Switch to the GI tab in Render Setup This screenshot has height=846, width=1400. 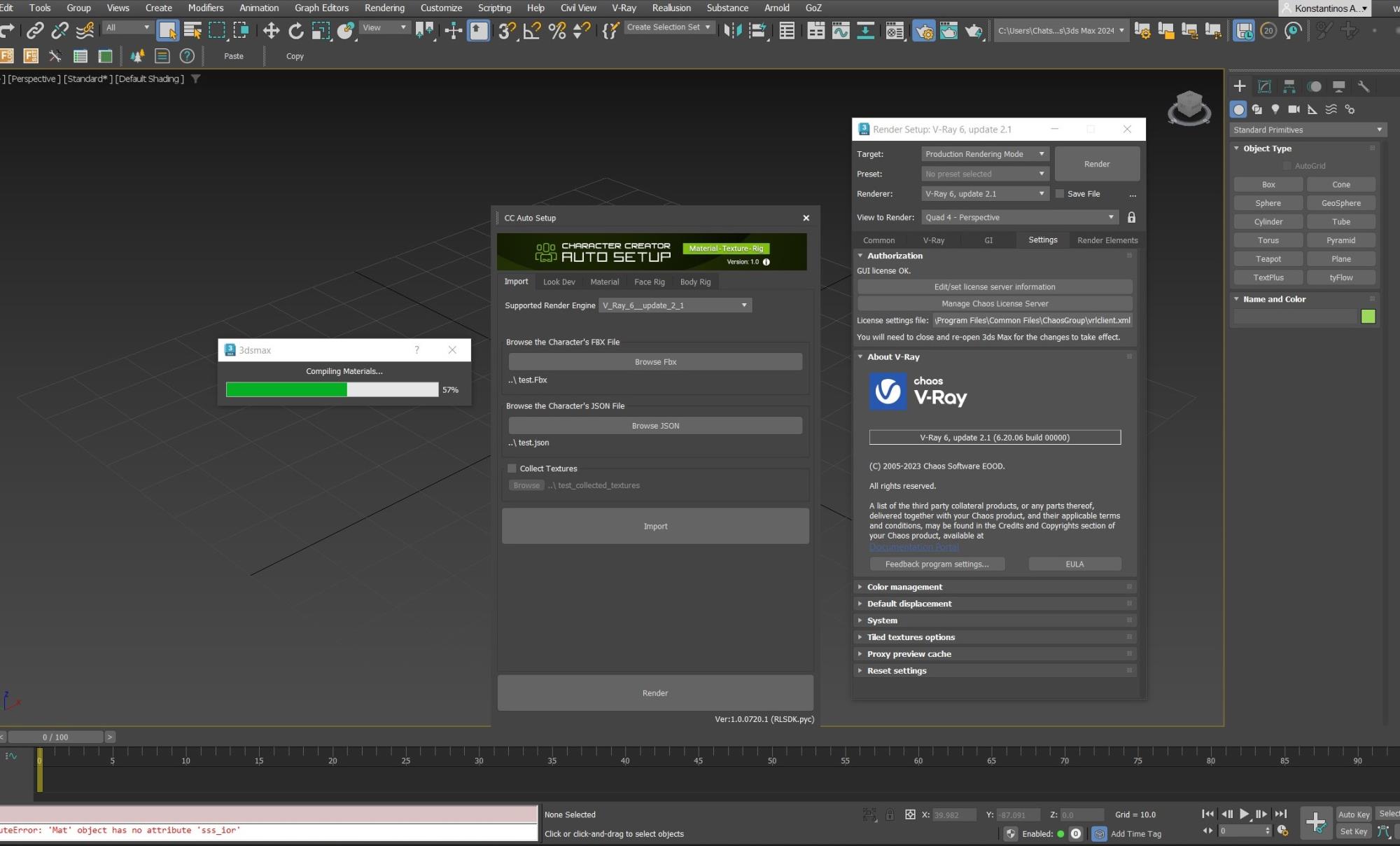pos(988,240)
